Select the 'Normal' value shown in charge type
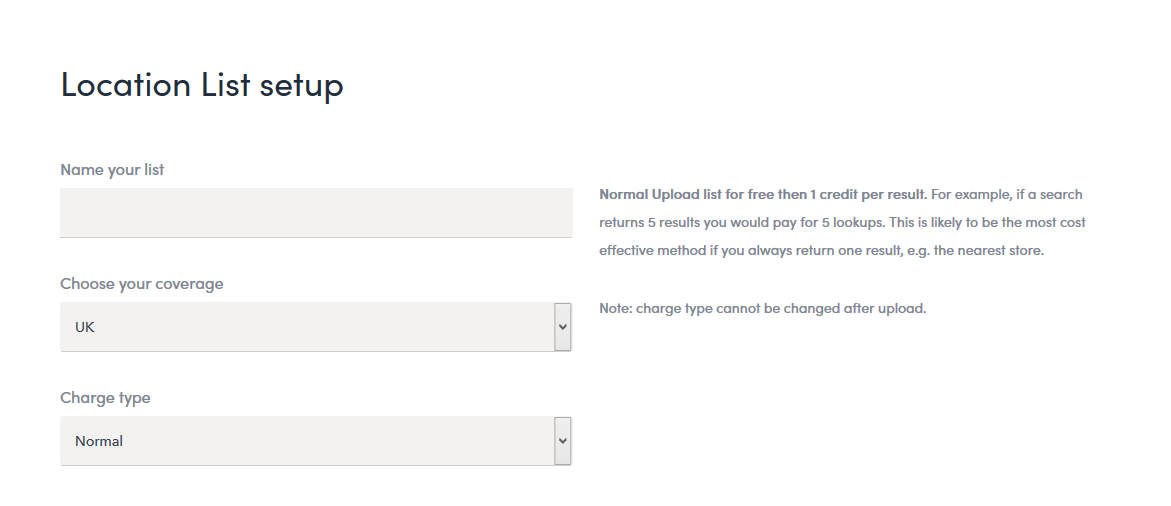The height and width of the screenshot is (506, 1171). [x=99, y=441]
